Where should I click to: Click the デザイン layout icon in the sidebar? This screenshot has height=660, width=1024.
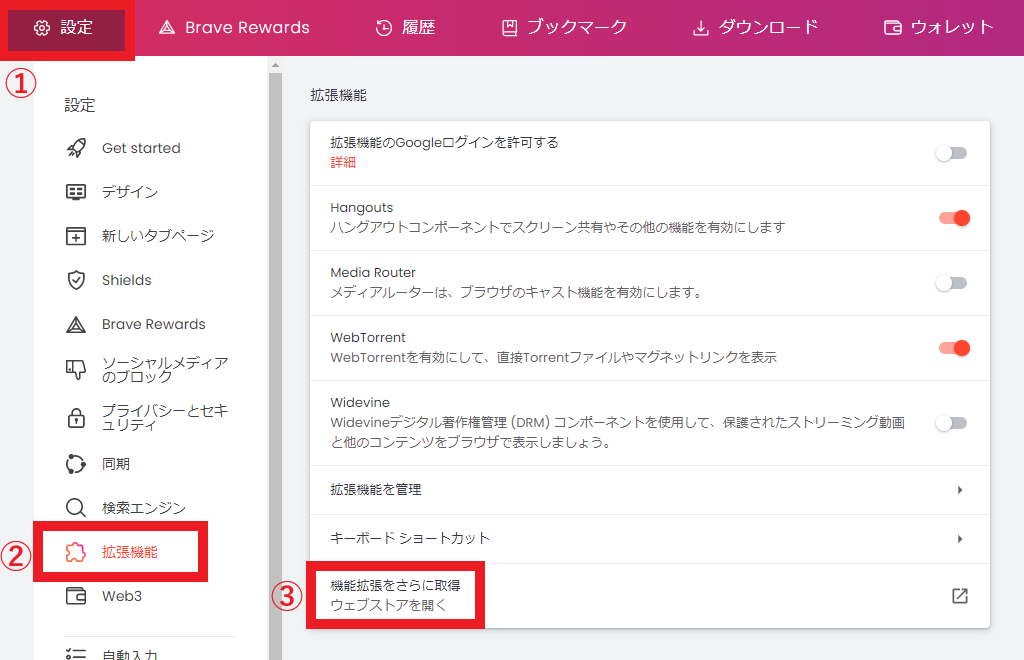click(76, 192)
